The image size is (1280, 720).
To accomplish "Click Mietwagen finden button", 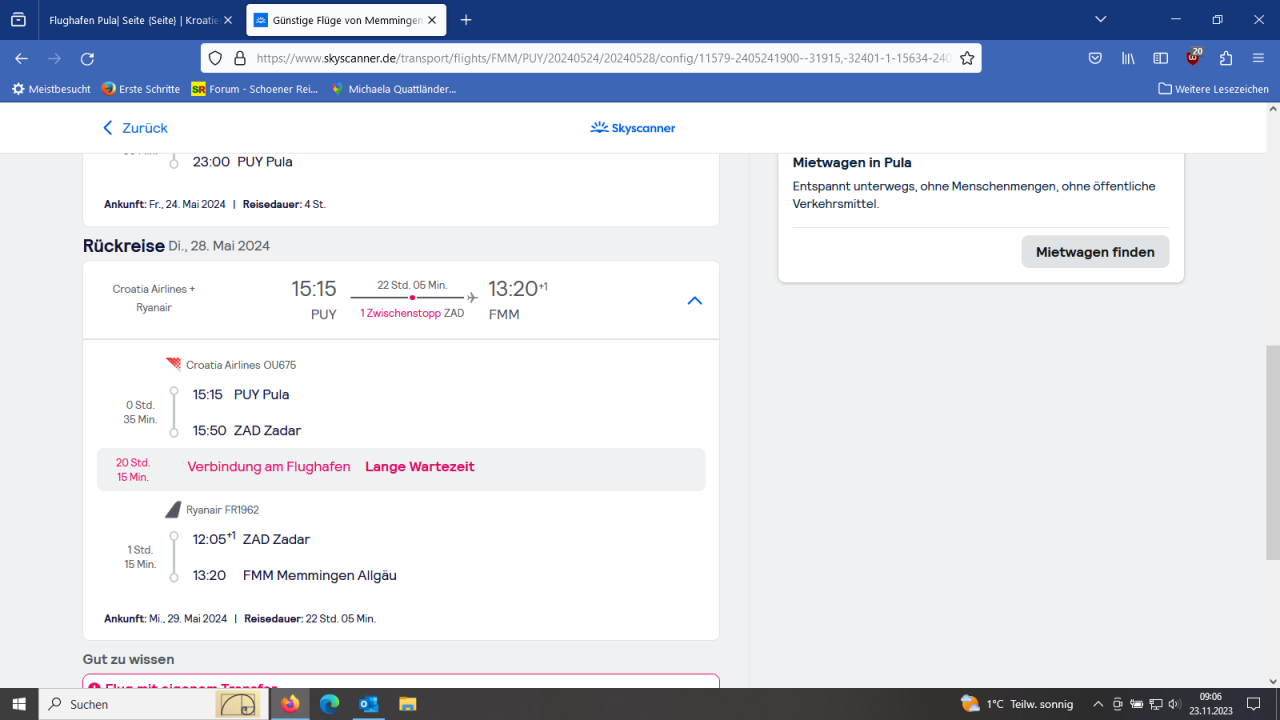I will (1095, 252).
